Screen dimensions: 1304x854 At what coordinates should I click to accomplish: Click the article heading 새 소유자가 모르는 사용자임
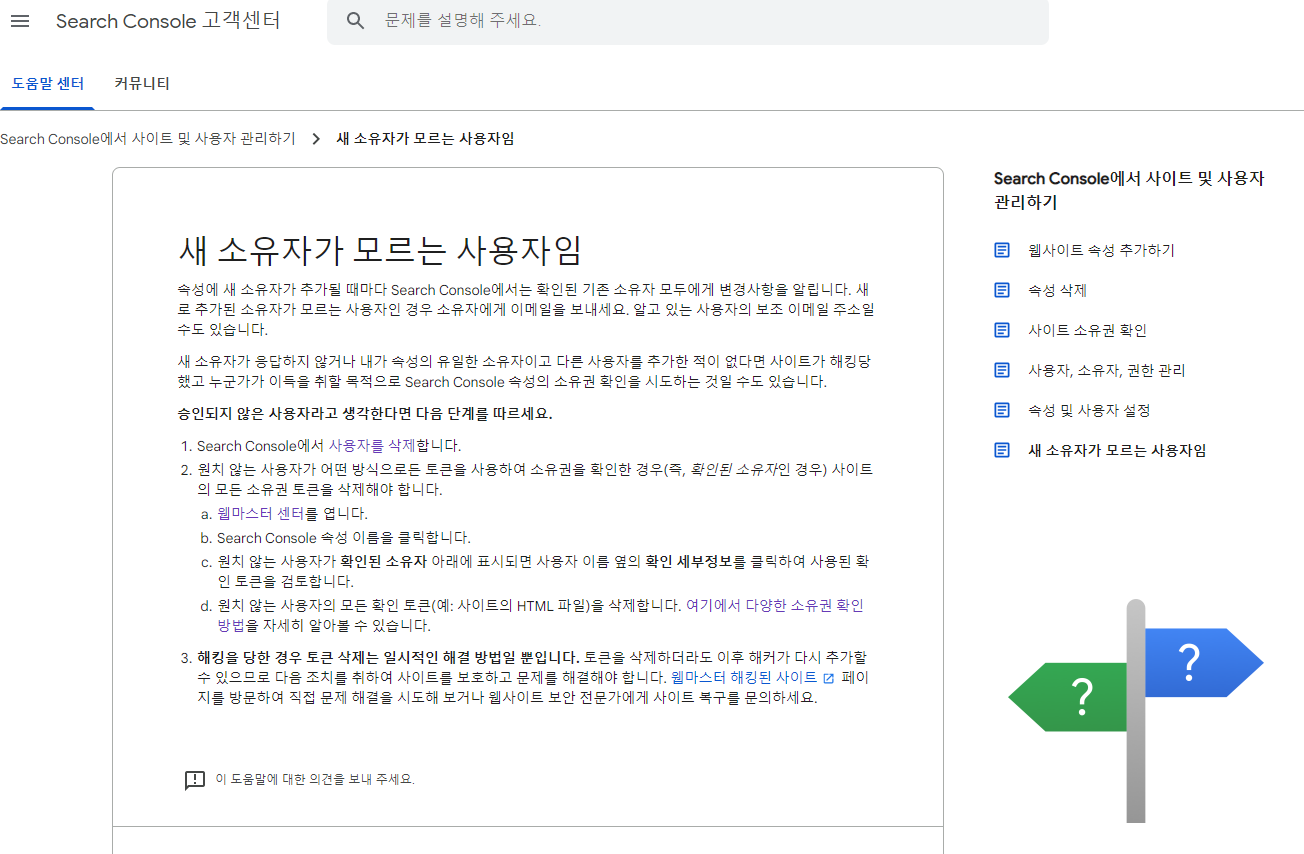click(x=380, y=250)
